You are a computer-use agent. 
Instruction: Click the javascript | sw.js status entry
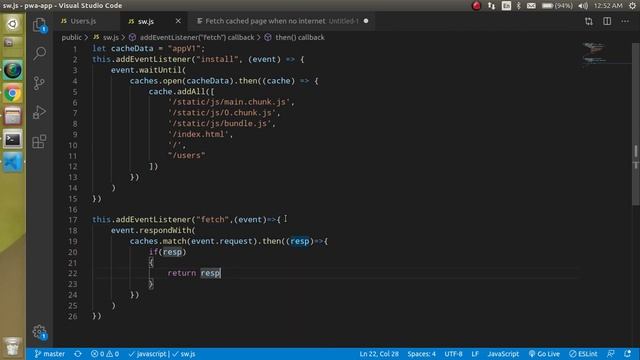click(162, 354)
